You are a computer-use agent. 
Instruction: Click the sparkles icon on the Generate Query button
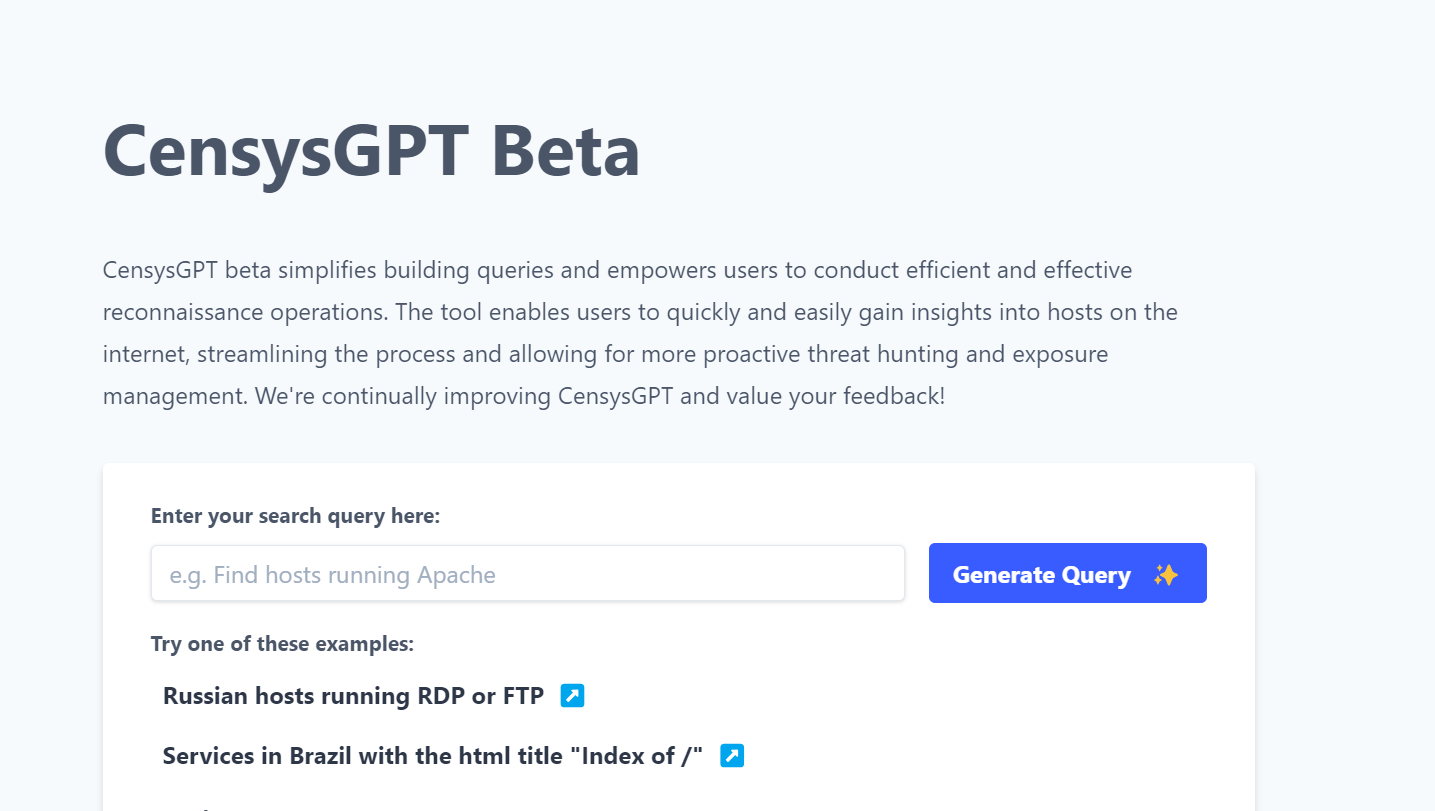click(x=1165, y=574)
